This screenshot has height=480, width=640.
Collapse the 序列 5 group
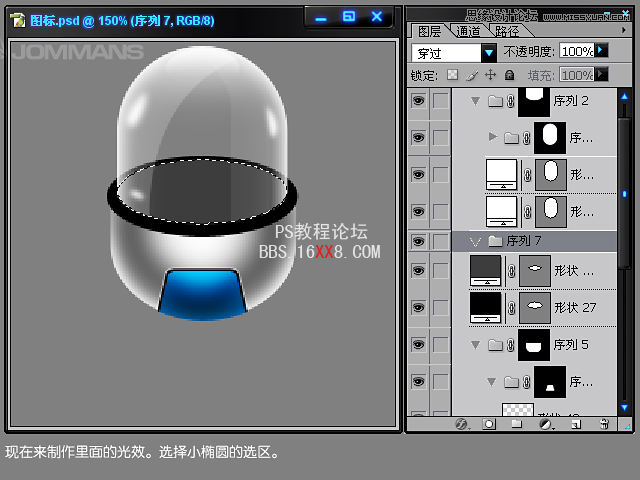(475, 345)
